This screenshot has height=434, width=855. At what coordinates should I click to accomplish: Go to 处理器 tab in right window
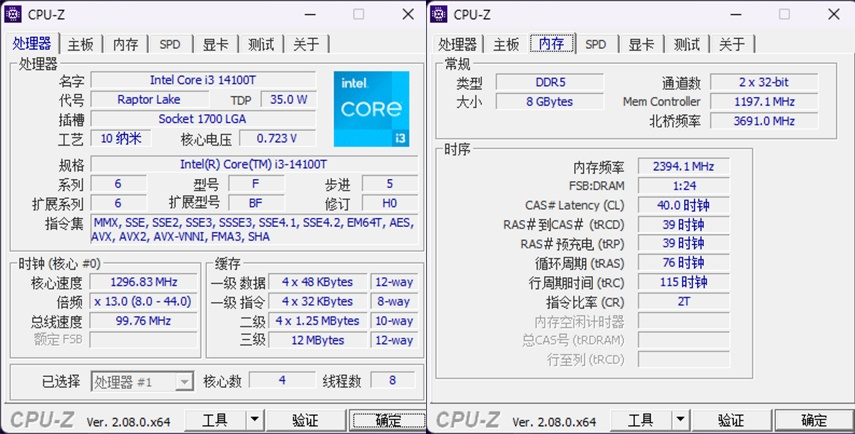(457, 44)
